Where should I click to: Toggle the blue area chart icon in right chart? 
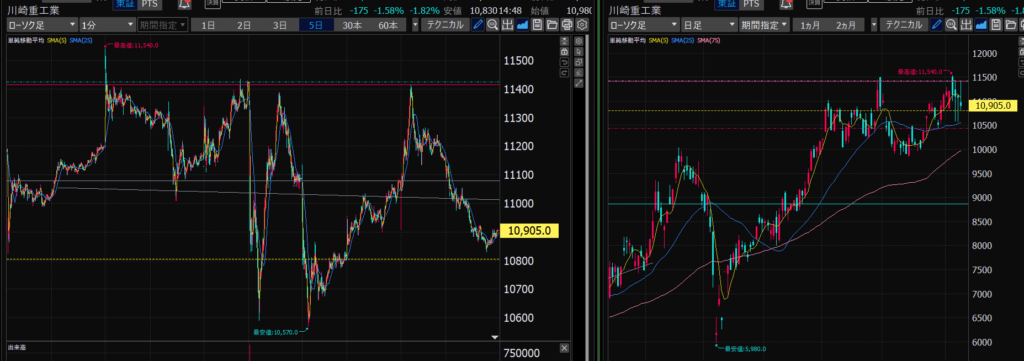pos(981,25)
